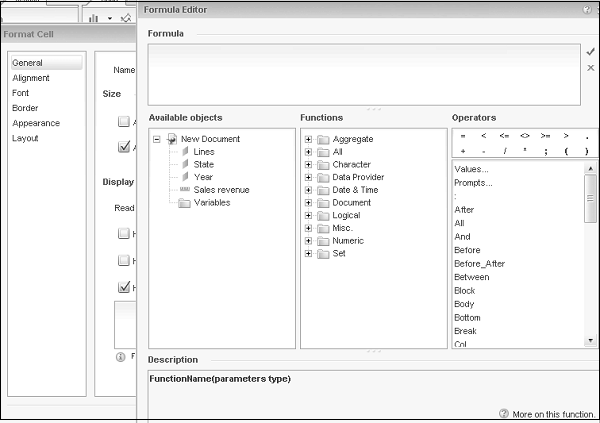Insert the not-equal <> operator
The height and width of the screenshot is (423, 600).
pyautogui.click(x=524, y=135)
